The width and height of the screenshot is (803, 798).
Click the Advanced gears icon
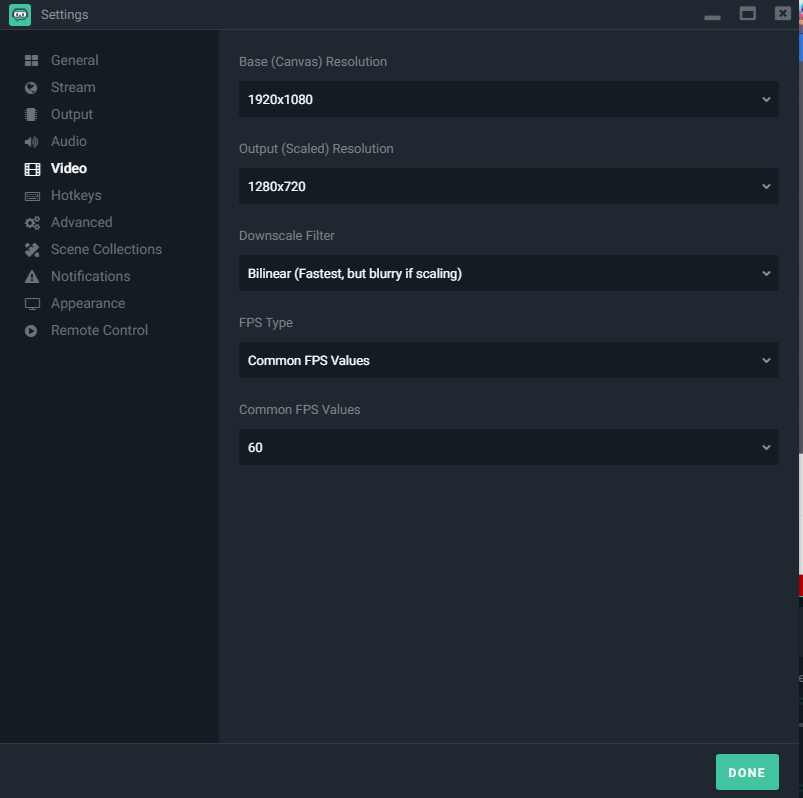click(32, 223)
